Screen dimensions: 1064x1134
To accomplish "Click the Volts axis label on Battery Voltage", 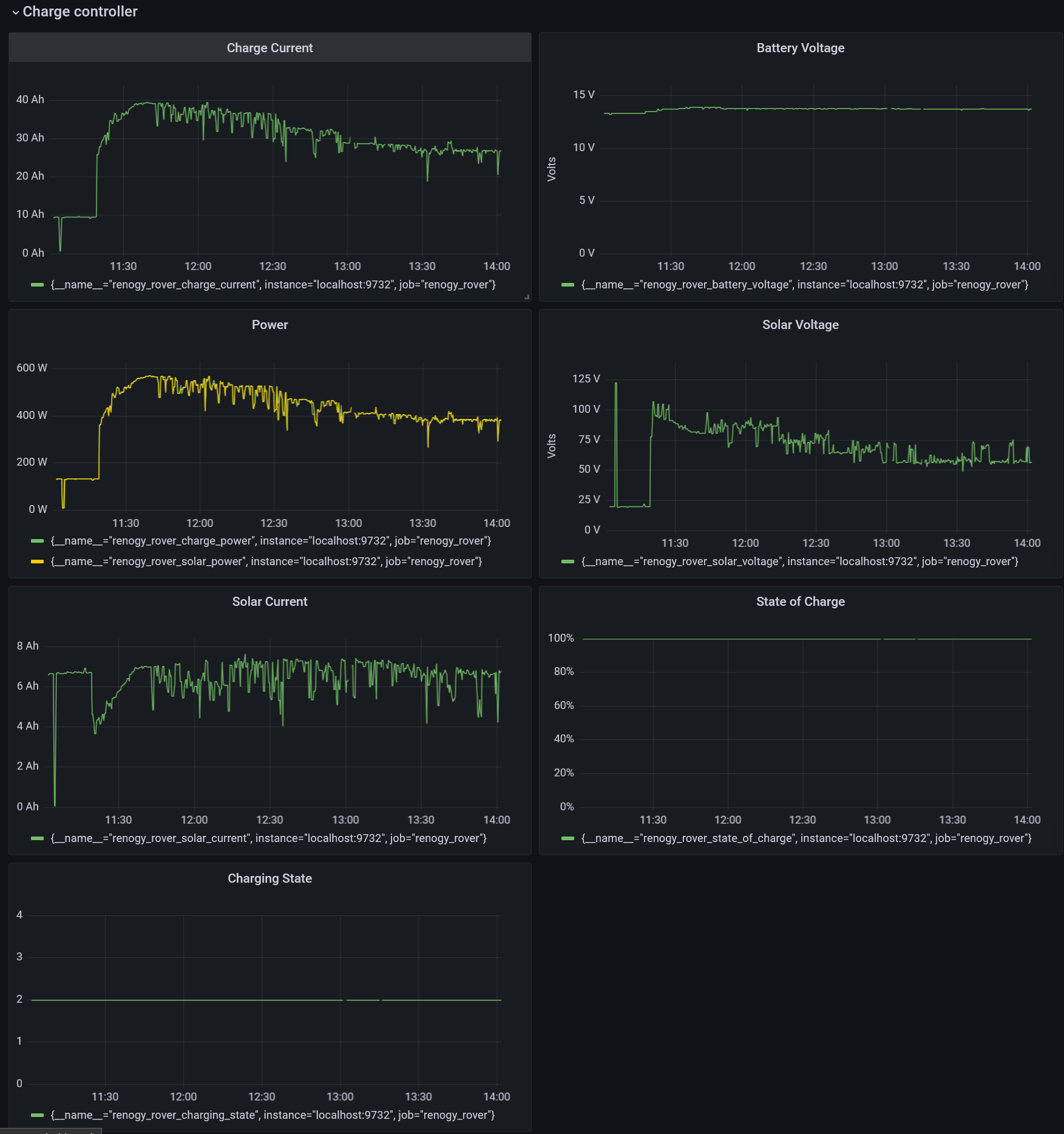I will (552, 169).
